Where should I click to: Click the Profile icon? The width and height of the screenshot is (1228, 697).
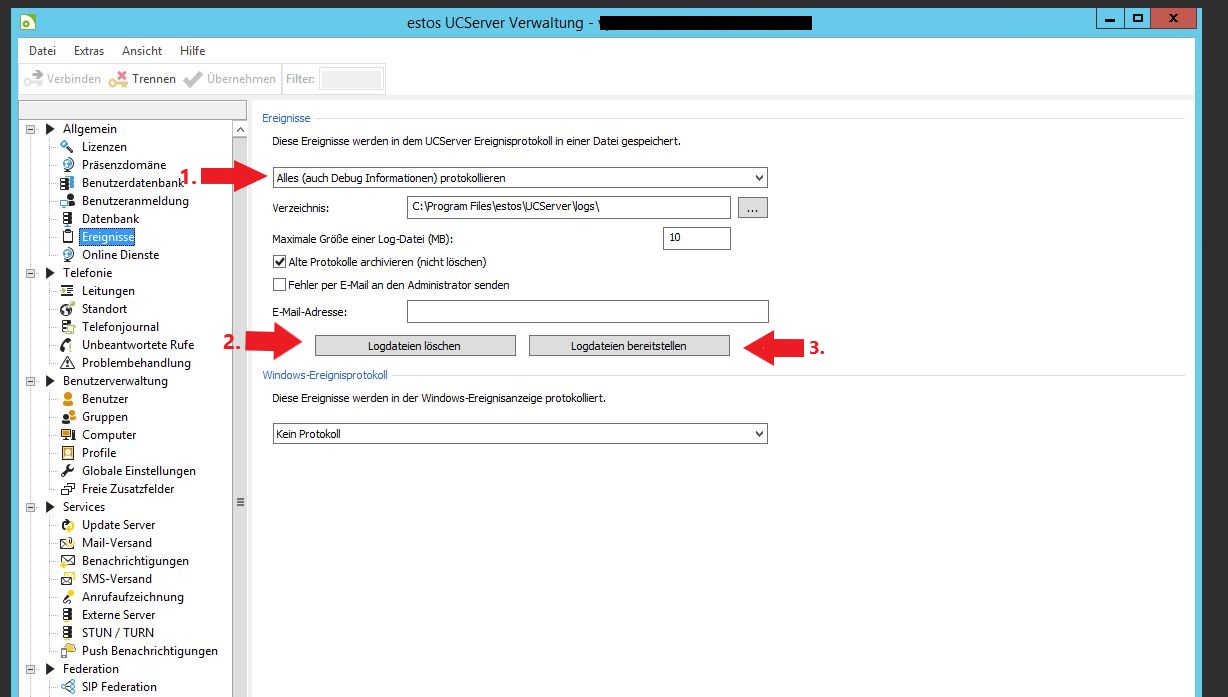point(67,453)
